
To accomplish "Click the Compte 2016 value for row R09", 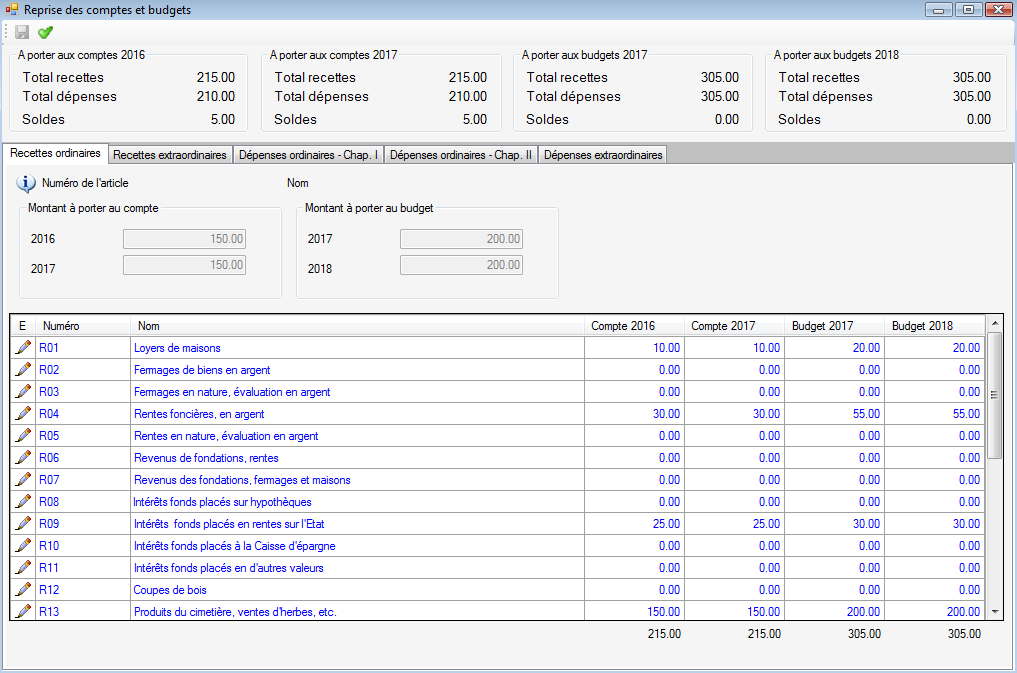I will tap(634, 523).
